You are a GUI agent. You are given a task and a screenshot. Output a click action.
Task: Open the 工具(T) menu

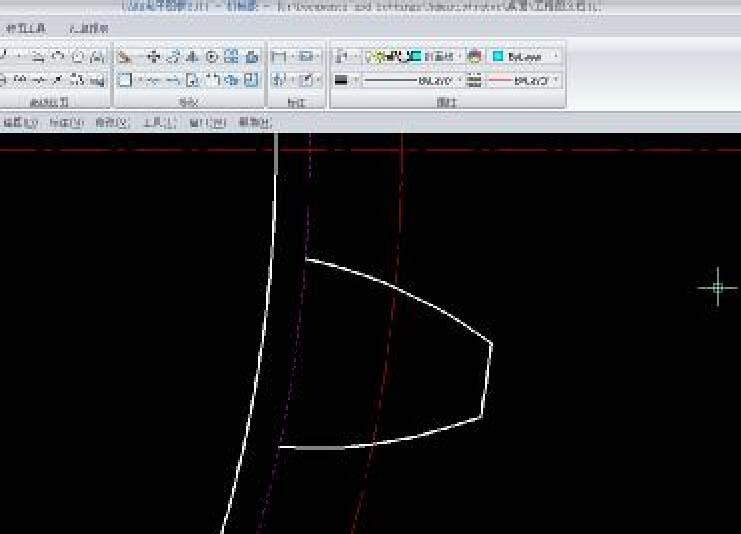point(160,123)
